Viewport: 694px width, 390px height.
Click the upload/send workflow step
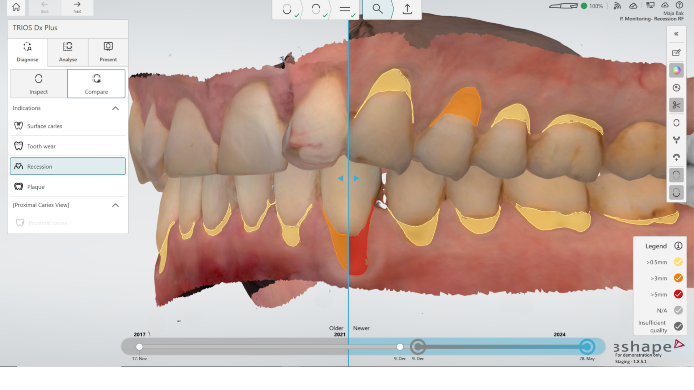[407, 9]
